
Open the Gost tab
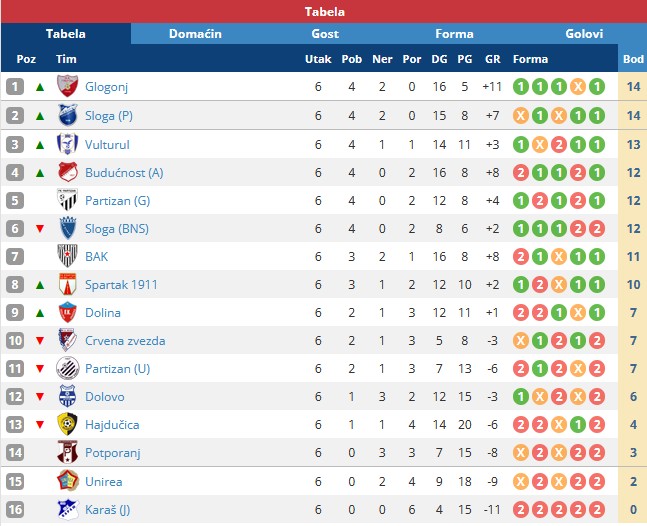tap(325, 34)
